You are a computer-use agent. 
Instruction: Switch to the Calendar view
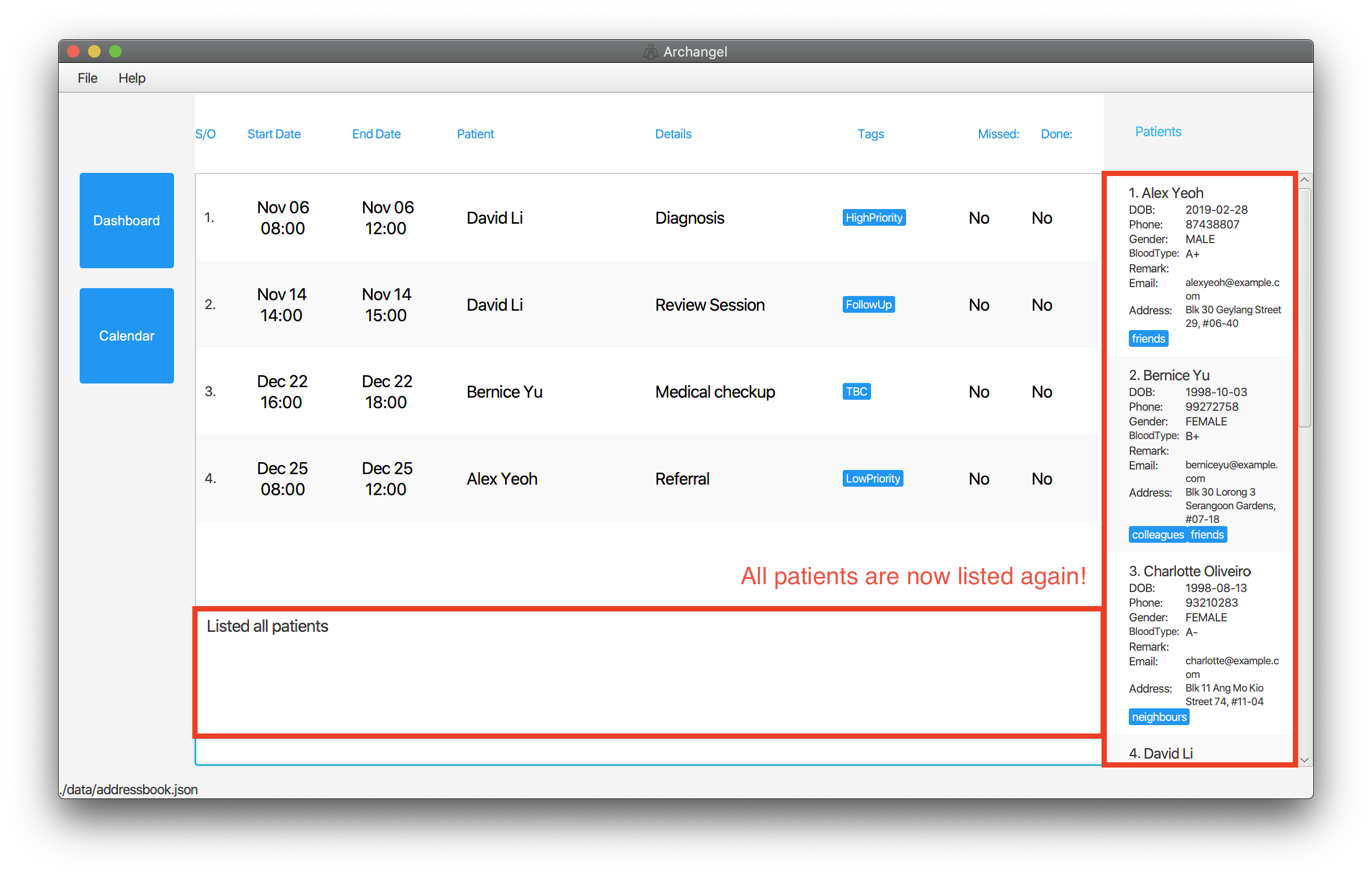point(126,336)
